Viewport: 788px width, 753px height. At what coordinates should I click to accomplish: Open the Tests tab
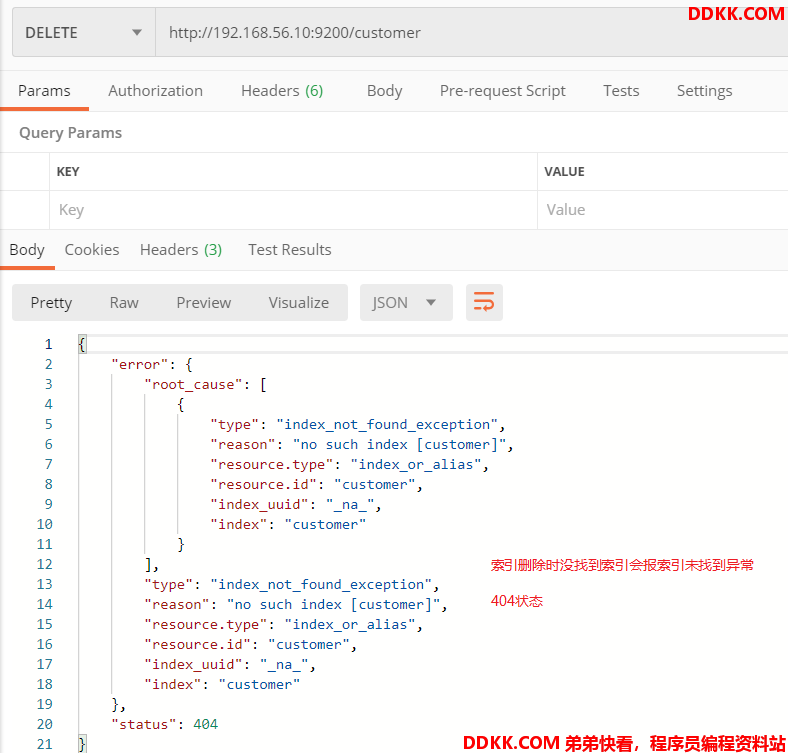click(x=621, y=91)
